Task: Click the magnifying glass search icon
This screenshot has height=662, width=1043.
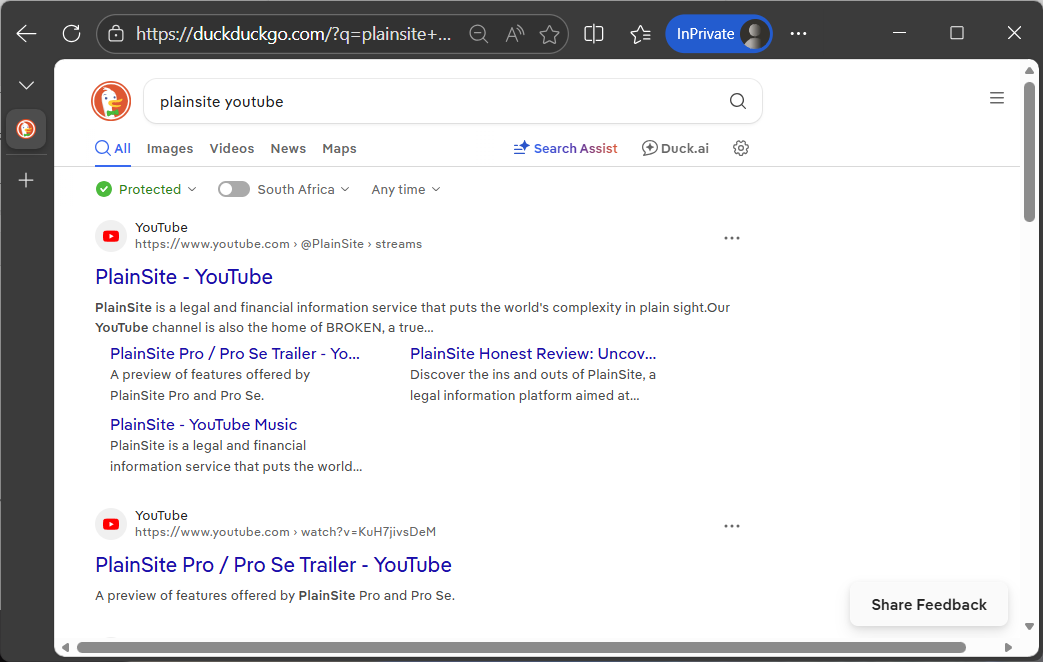Action: [x=737, y=101]
